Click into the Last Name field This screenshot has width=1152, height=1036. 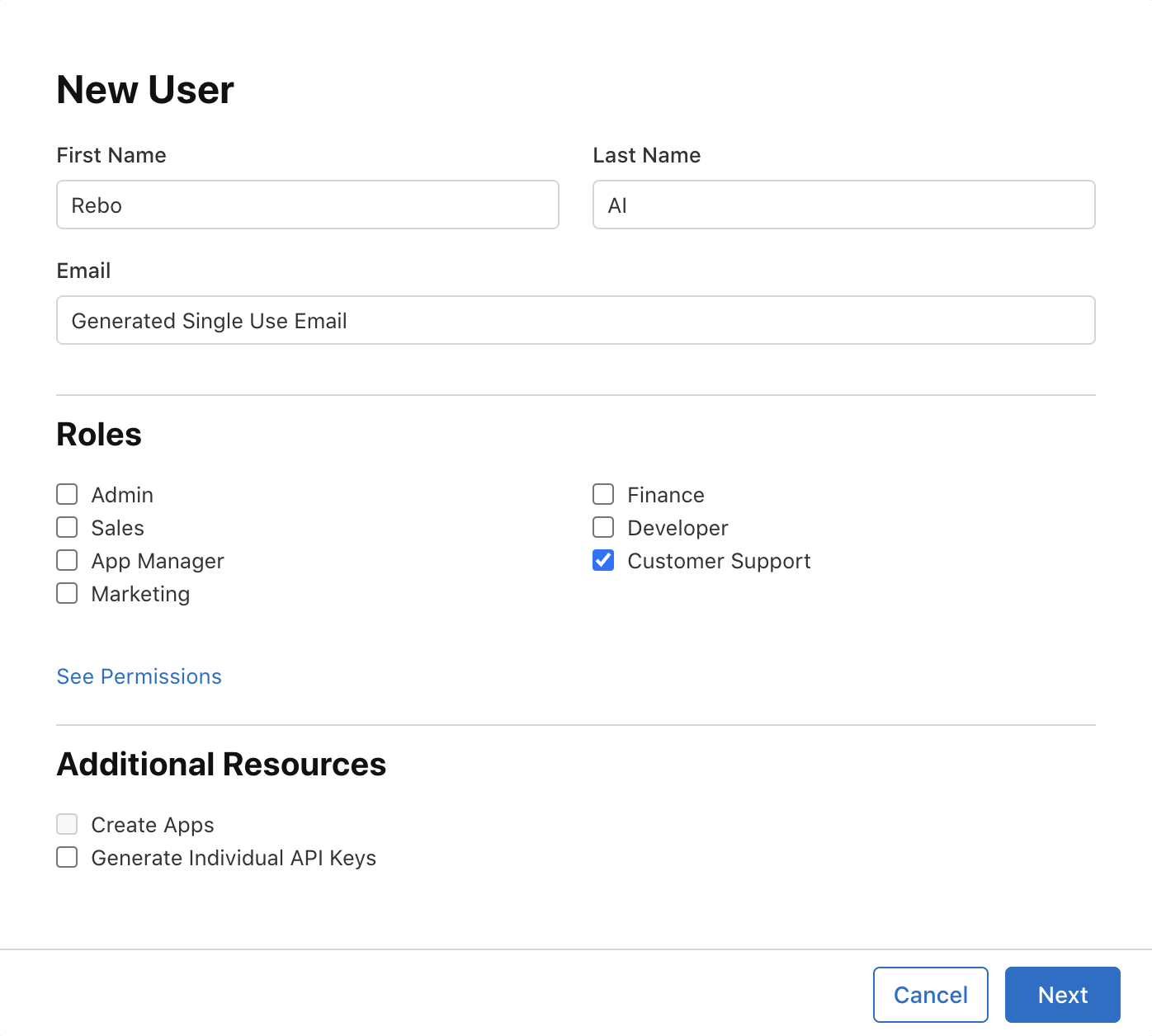click(843, 205)
